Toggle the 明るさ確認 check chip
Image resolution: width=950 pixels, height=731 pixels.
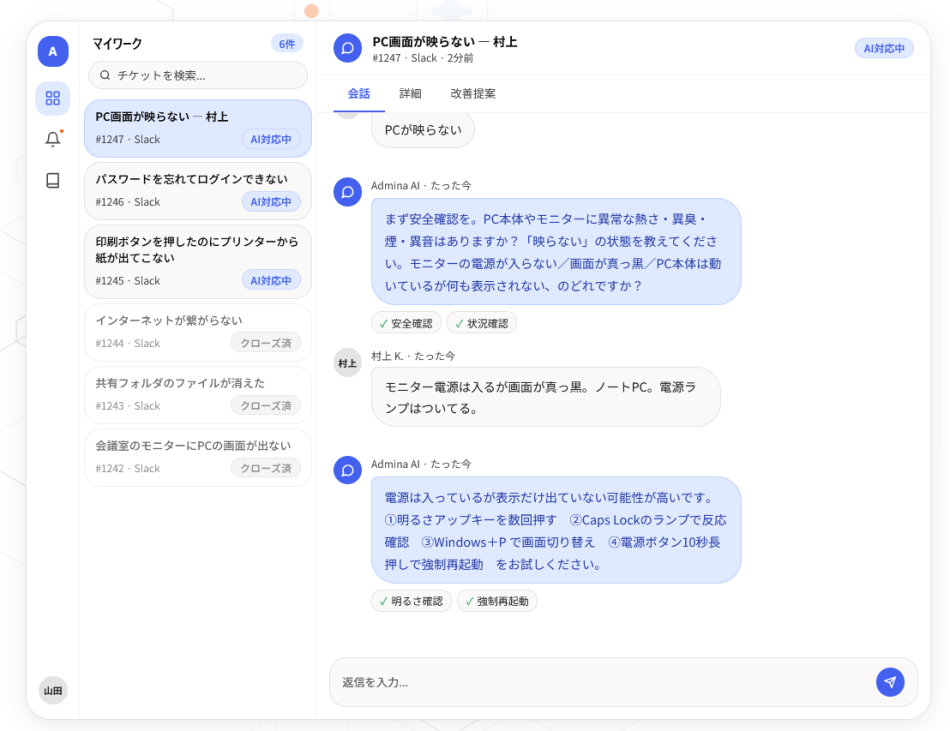click(x=410, y=601)
